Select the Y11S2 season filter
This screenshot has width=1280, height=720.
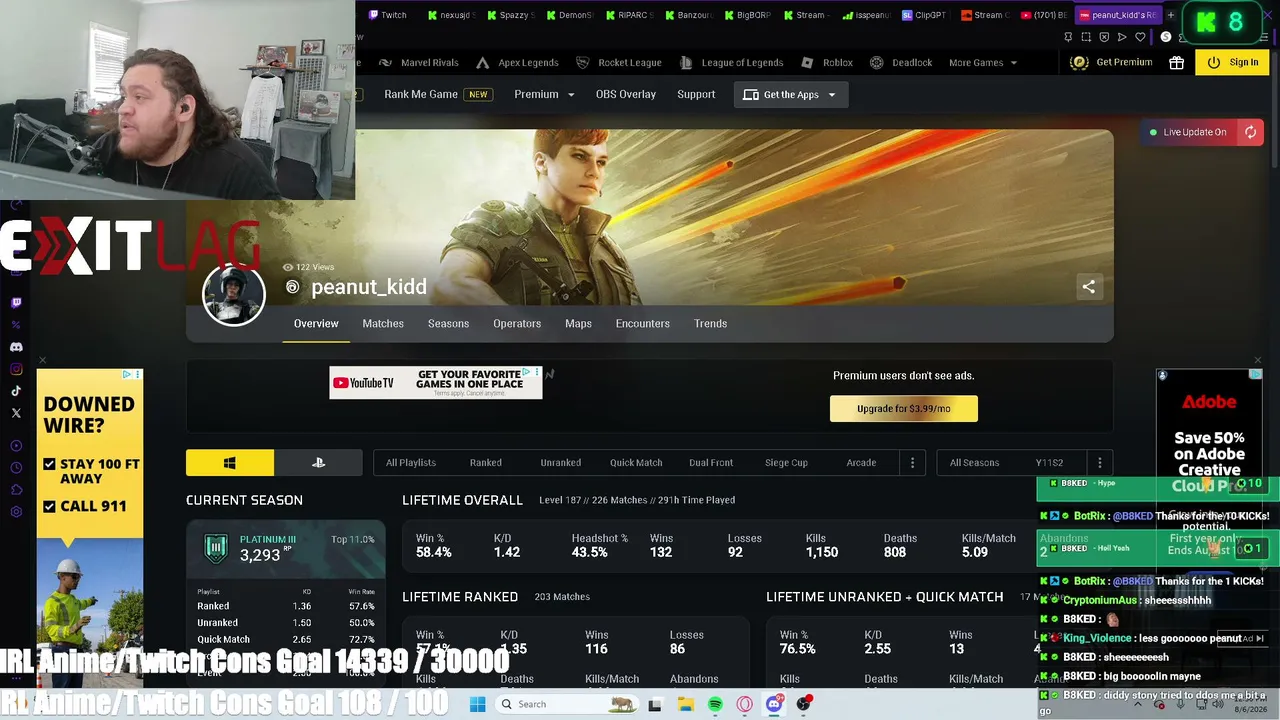[1049, 463]
